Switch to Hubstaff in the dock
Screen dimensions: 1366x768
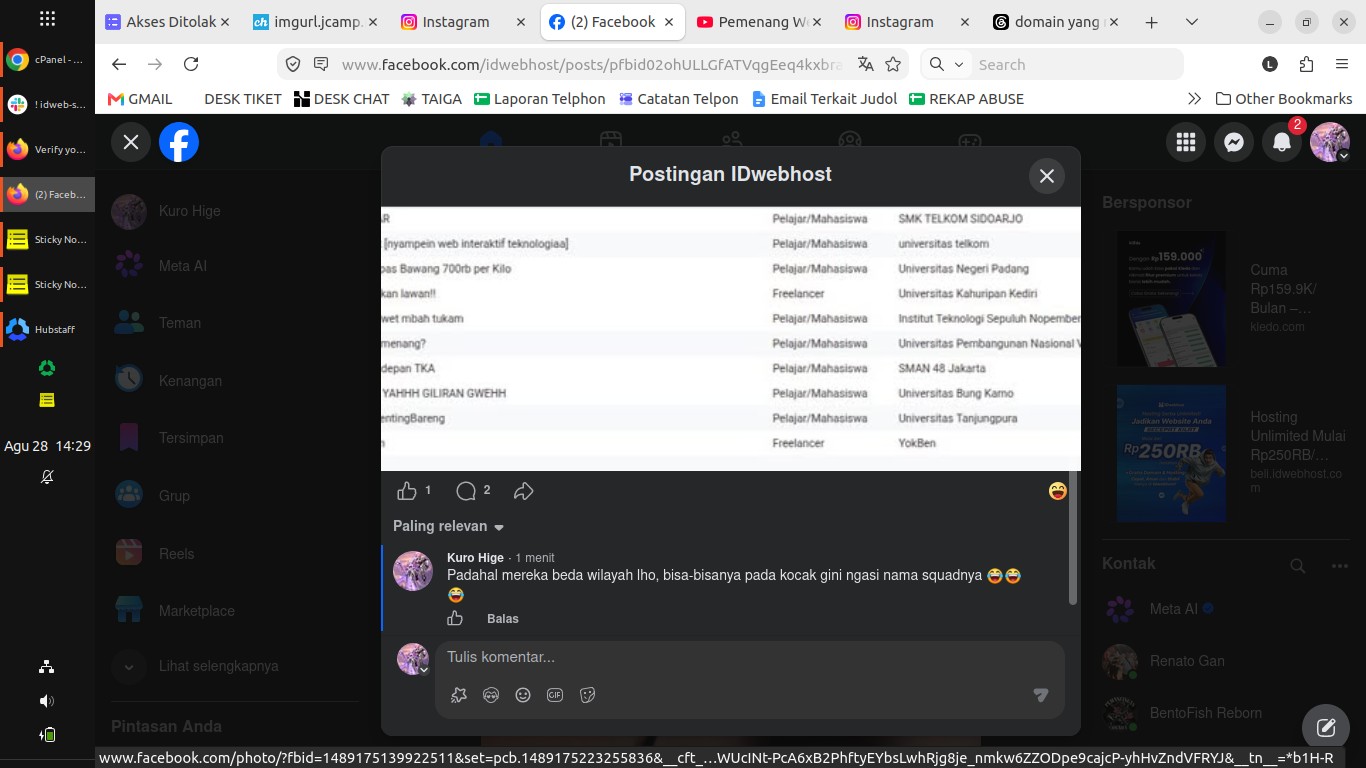[x=48, y=329]
